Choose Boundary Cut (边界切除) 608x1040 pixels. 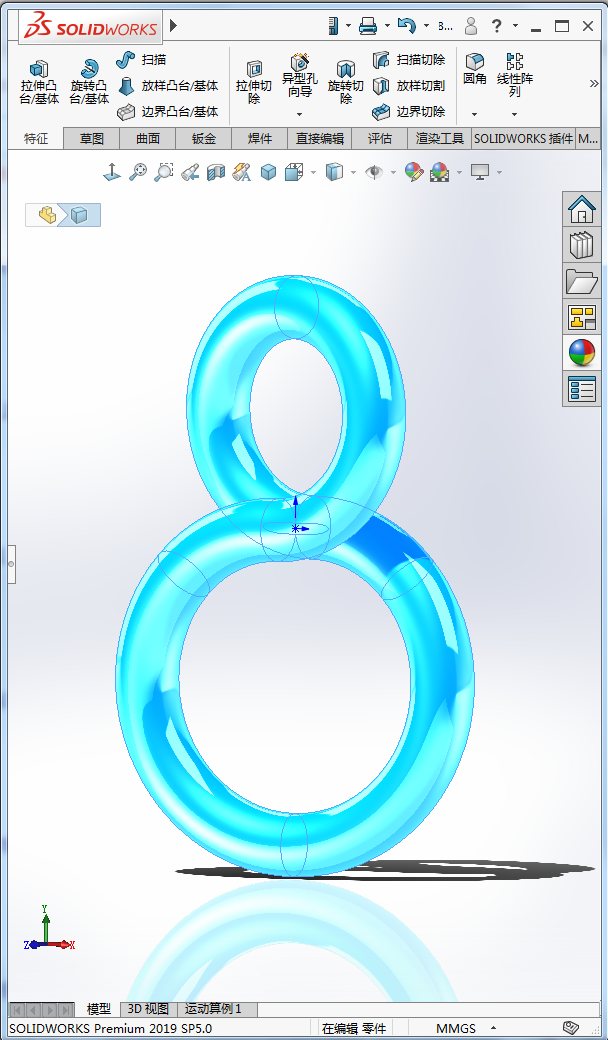(x=408, y=111)
